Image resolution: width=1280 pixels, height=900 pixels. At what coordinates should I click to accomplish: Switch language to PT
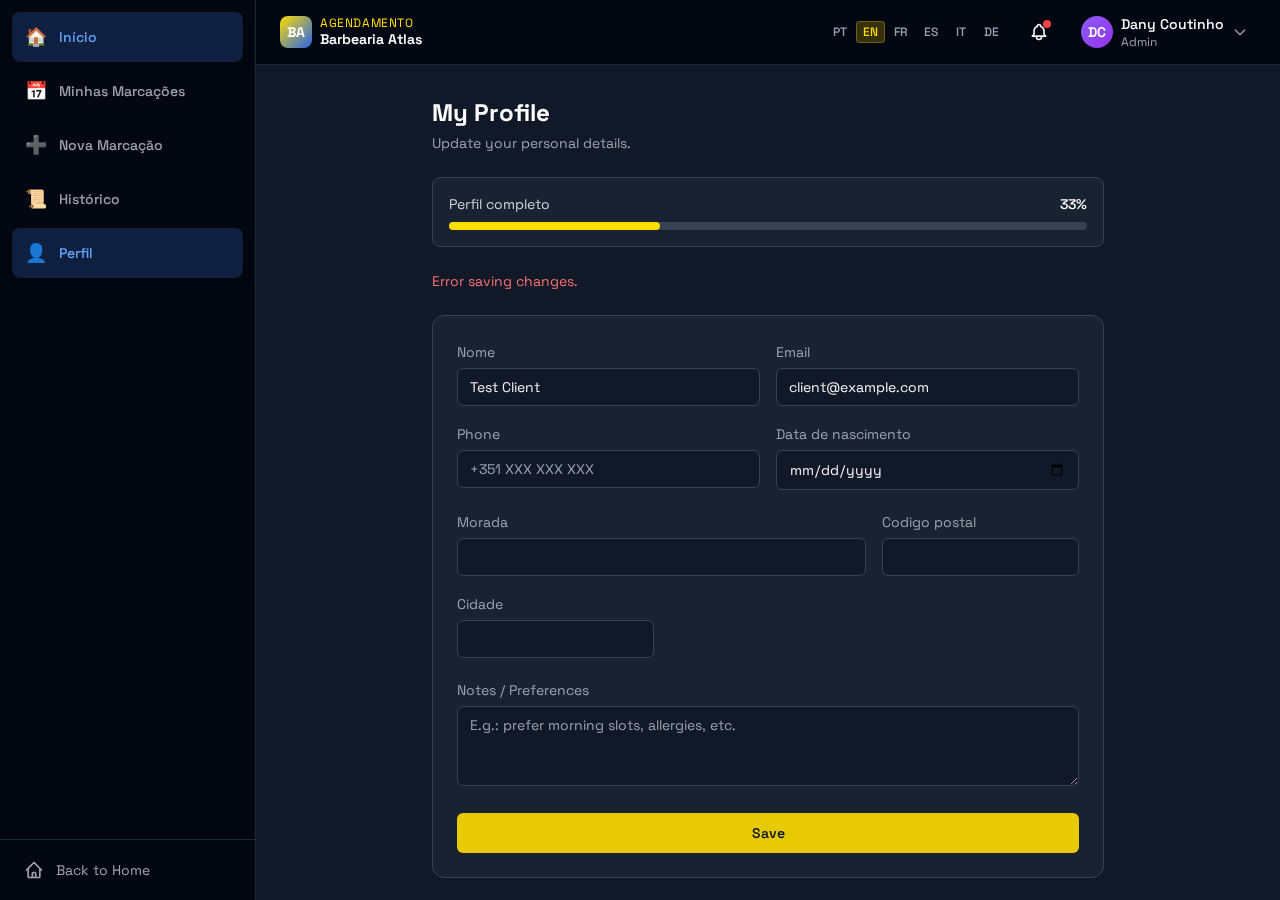click(x=840, y=32)
